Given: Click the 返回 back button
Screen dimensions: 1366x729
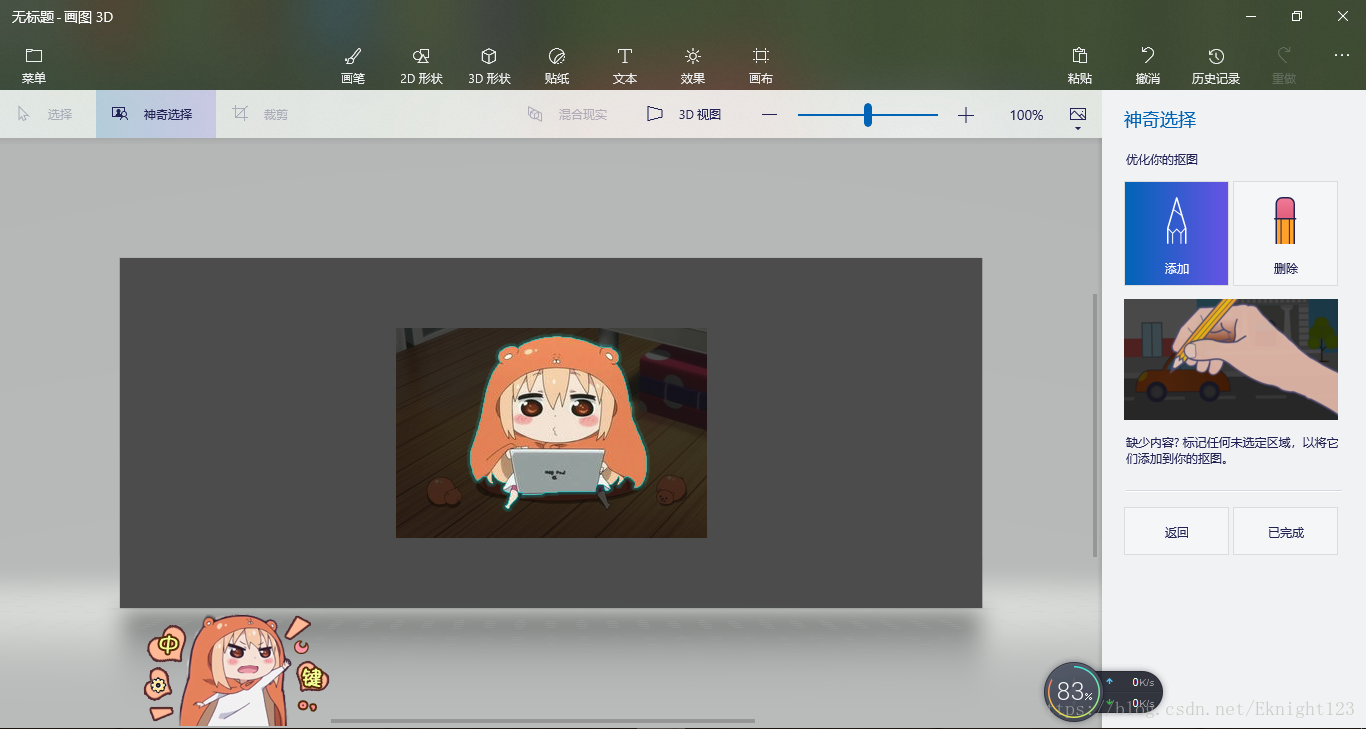Looking at the screenshot, I should tap(1176, 531).
